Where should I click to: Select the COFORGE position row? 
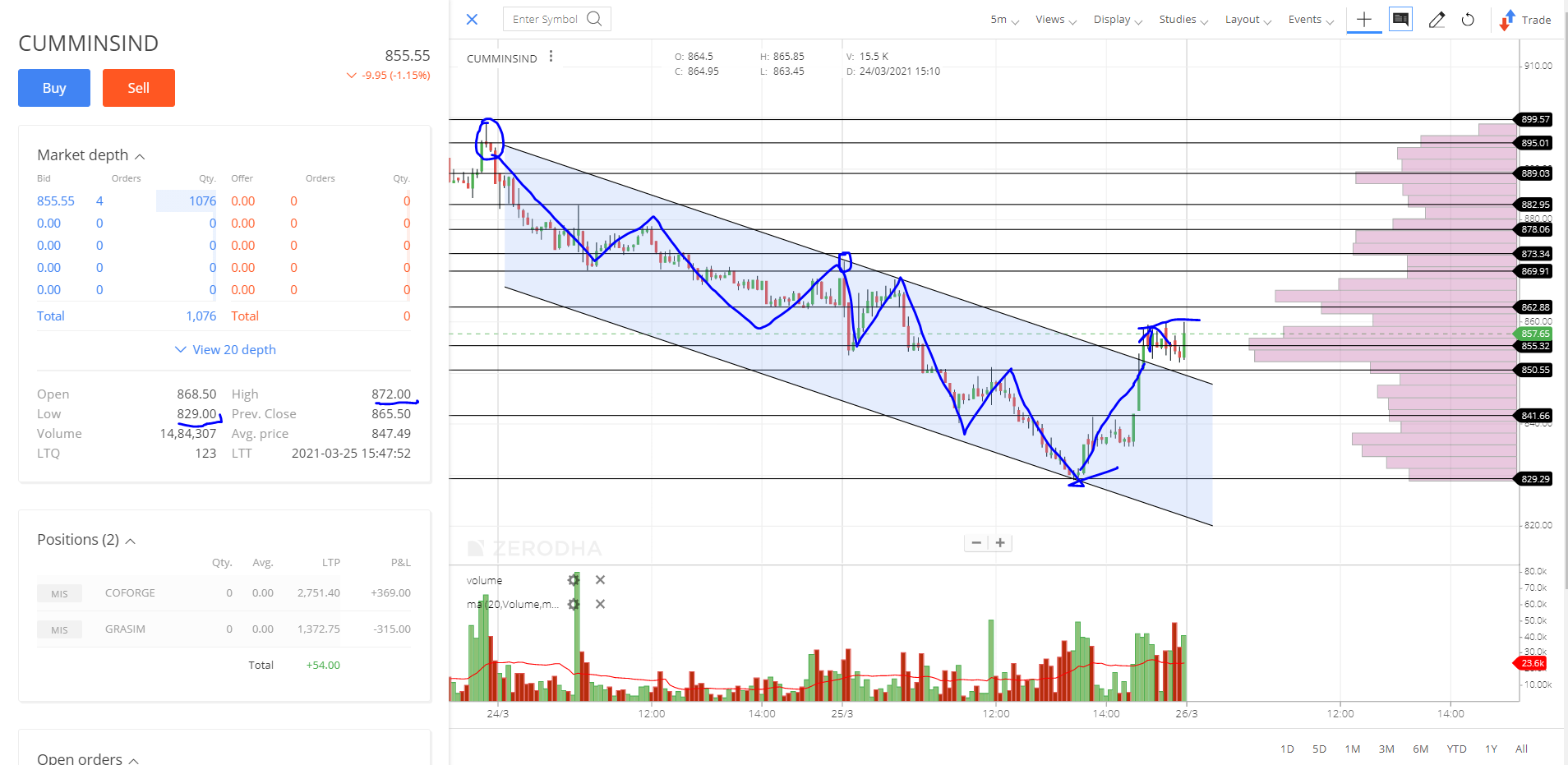(x=224, y=593)
